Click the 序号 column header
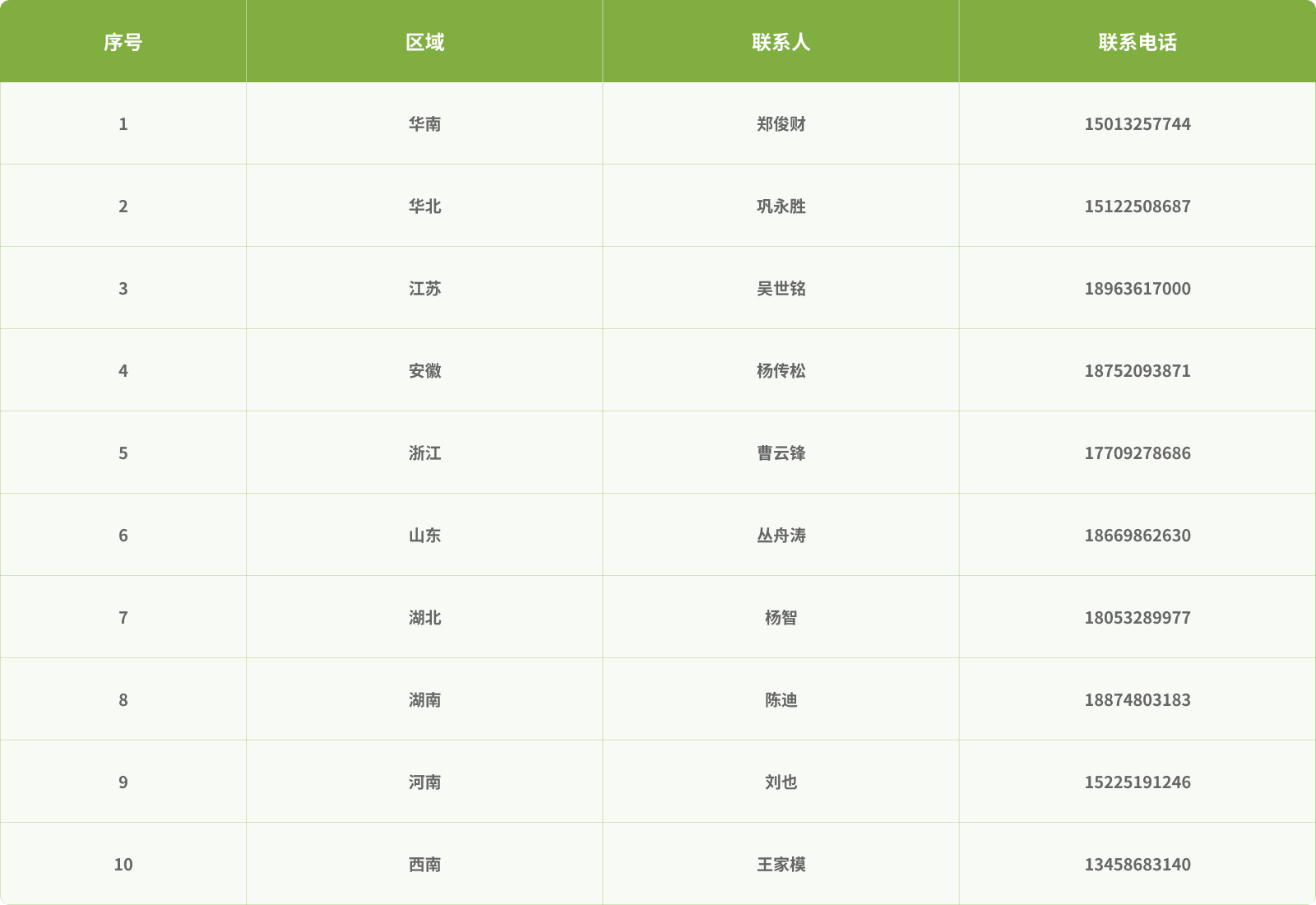Viewport: 1316px width, 905px height. (x=123, y=42)
